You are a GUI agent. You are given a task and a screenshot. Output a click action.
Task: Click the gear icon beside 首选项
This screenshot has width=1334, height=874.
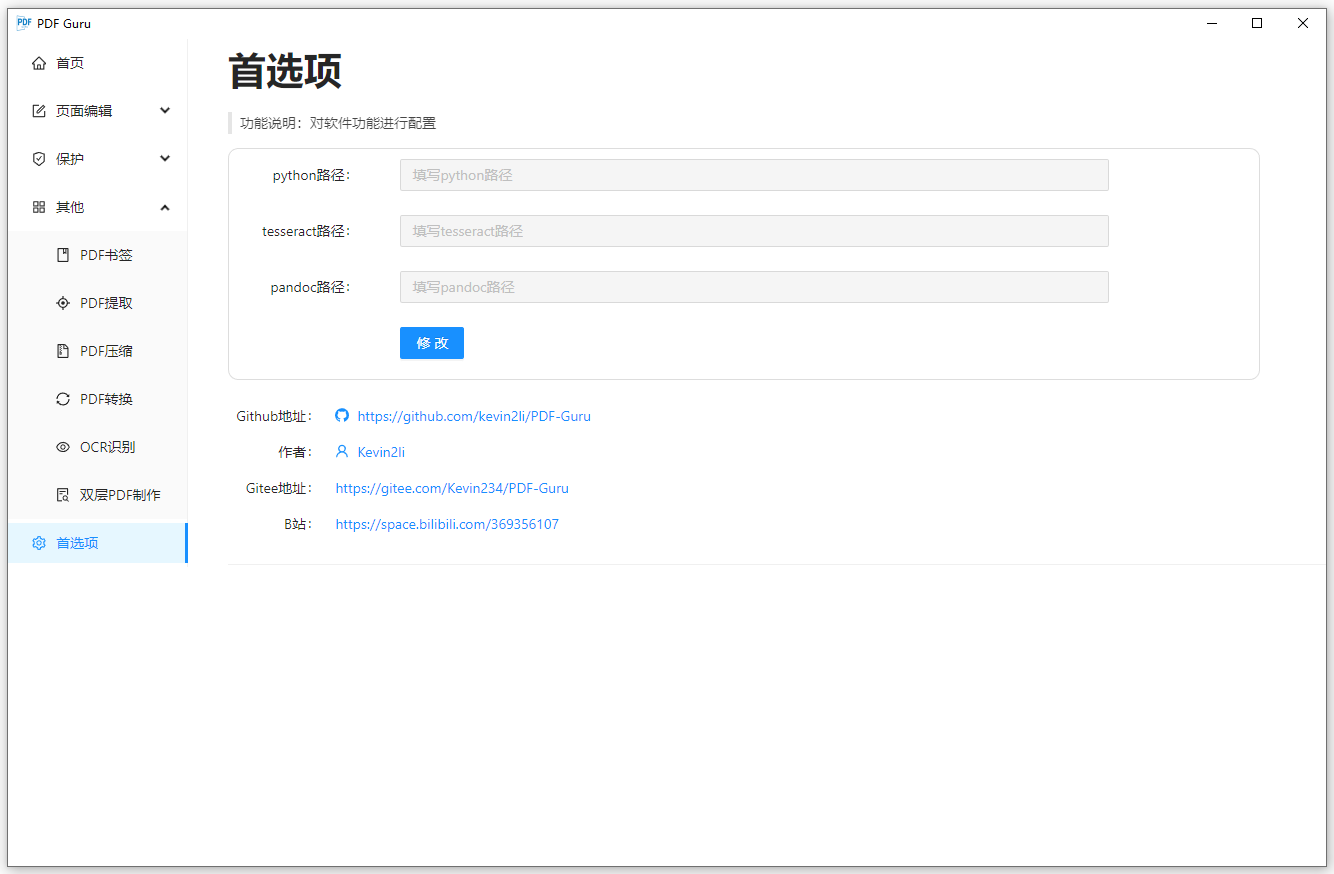tap(39, 543)
